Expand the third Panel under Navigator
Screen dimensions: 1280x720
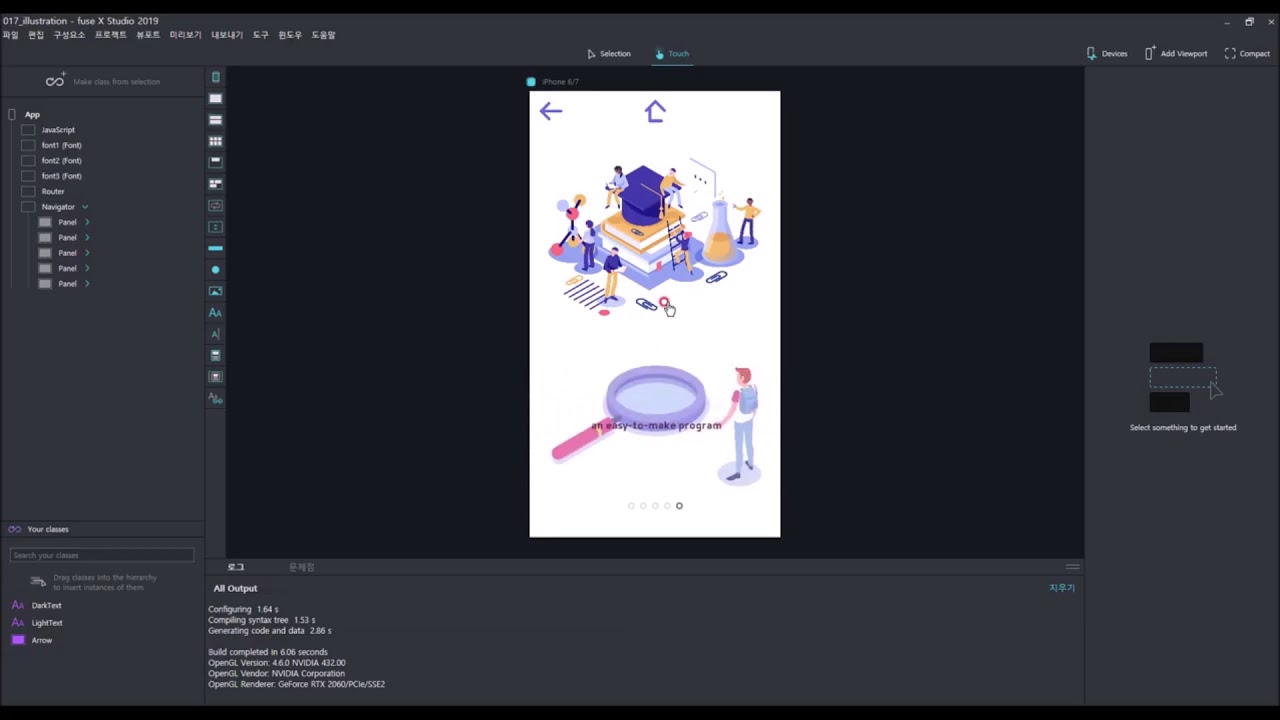pyautogui.click(x=87, y=253)
